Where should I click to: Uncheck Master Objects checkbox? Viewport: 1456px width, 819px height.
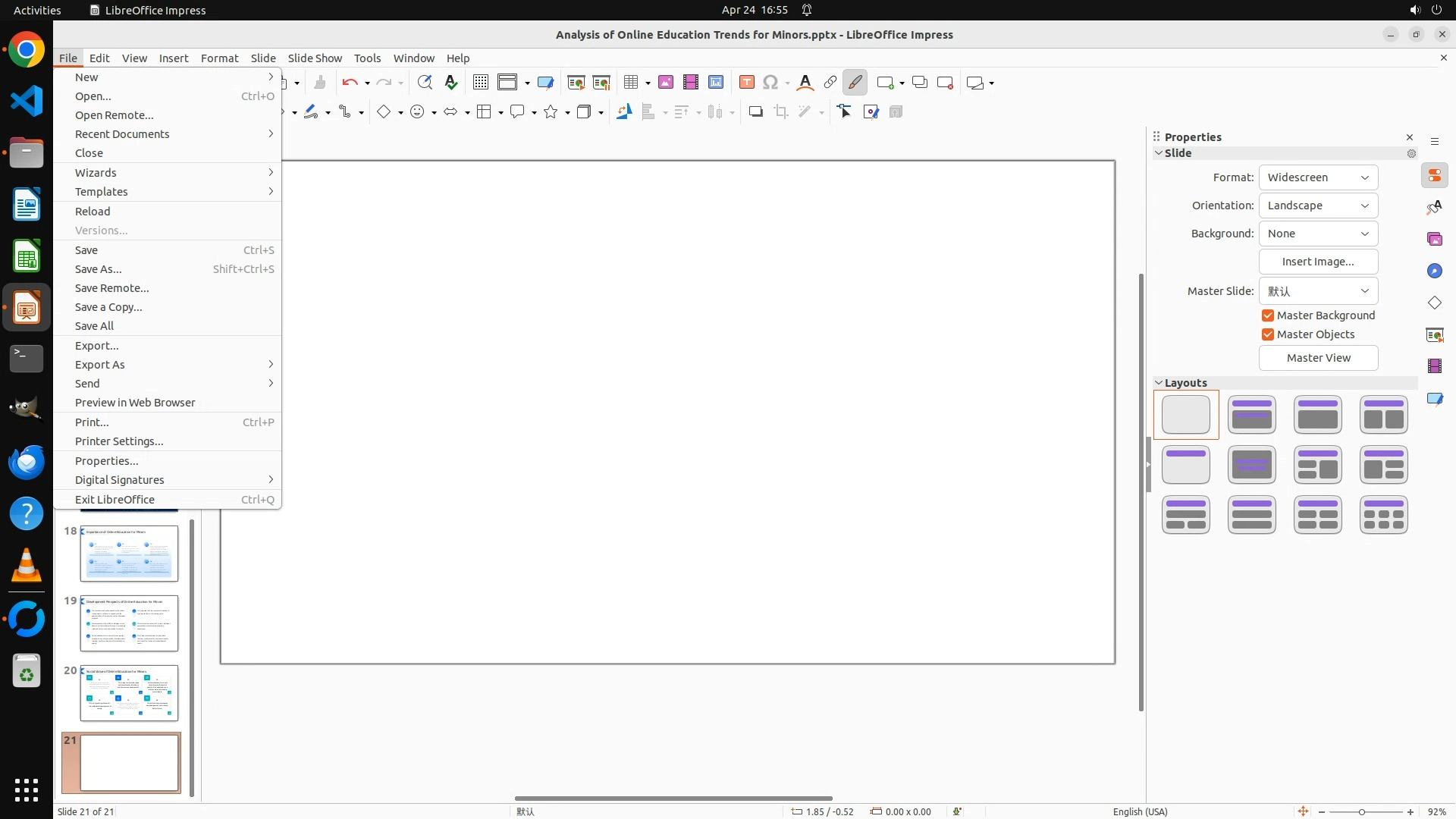coord(1268,334)
